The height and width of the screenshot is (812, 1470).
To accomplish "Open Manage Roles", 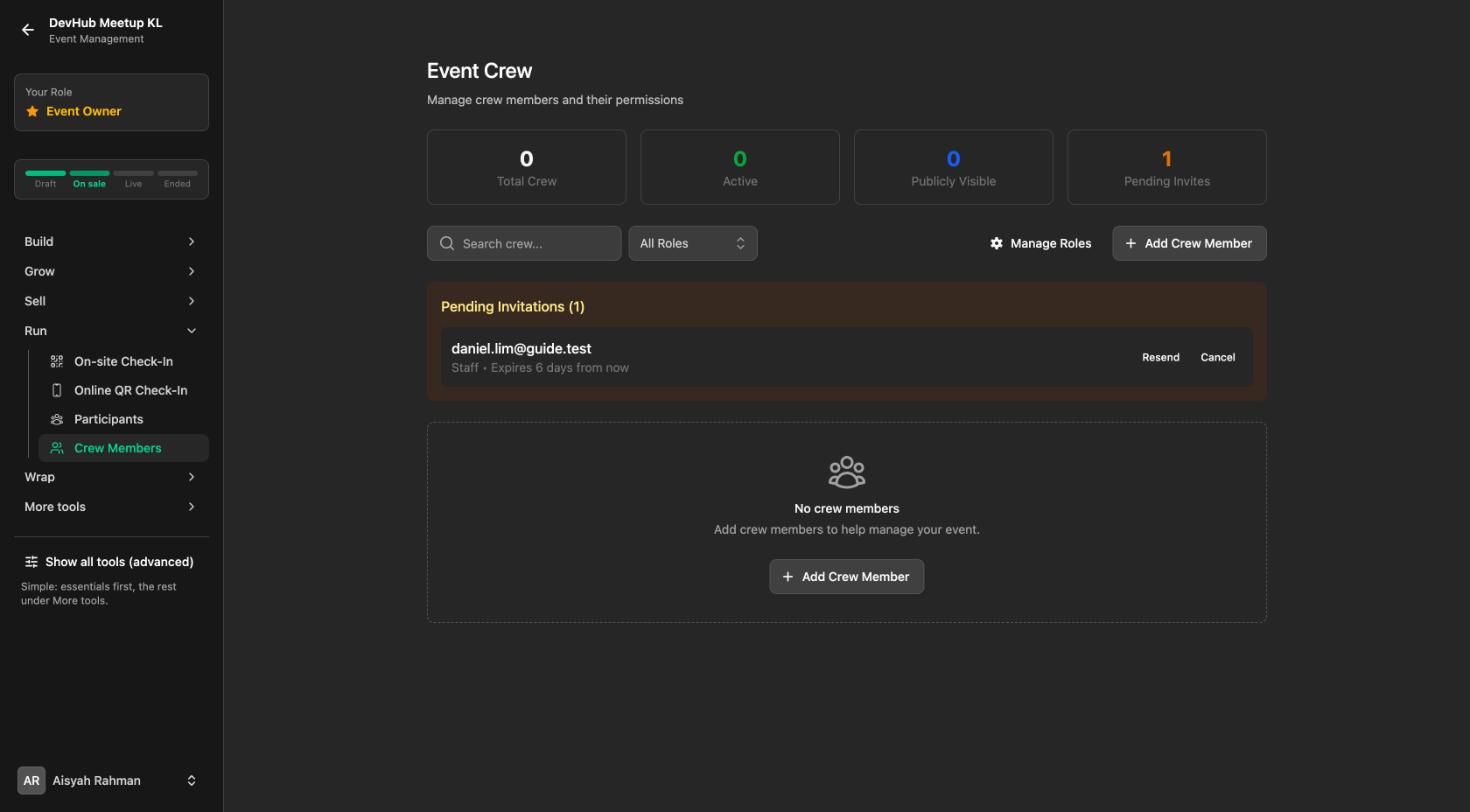I will (x=1041, y=243).
